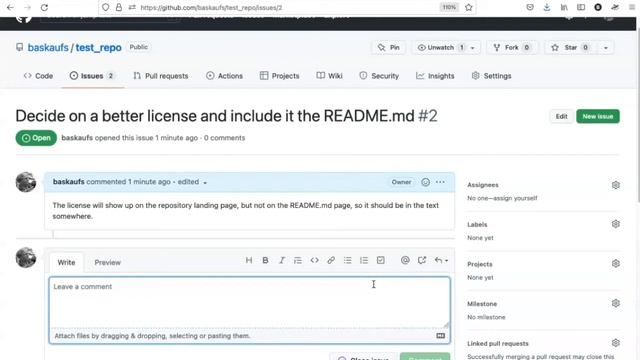640x360 pixels.
Task: Open Projects sidebar gear settings
Action: click(x=616, y=264)
